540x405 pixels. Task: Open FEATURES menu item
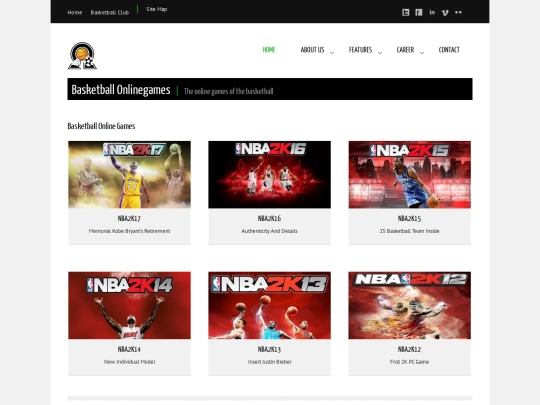coord(361,50)
